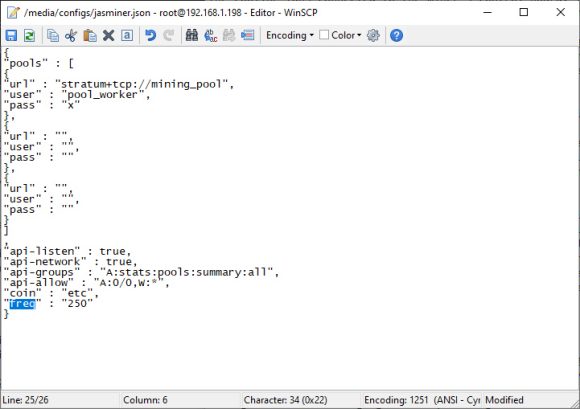Open editor preferences gear icon
The image size is (580, 409).
[373, 36]
